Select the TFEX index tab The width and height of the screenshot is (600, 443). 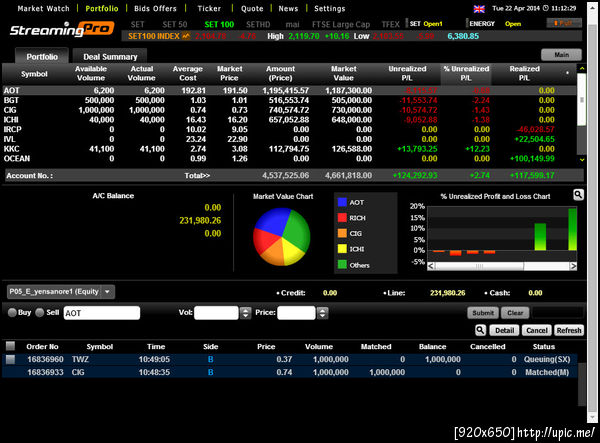pyautogui.click(x=390, y=24)
